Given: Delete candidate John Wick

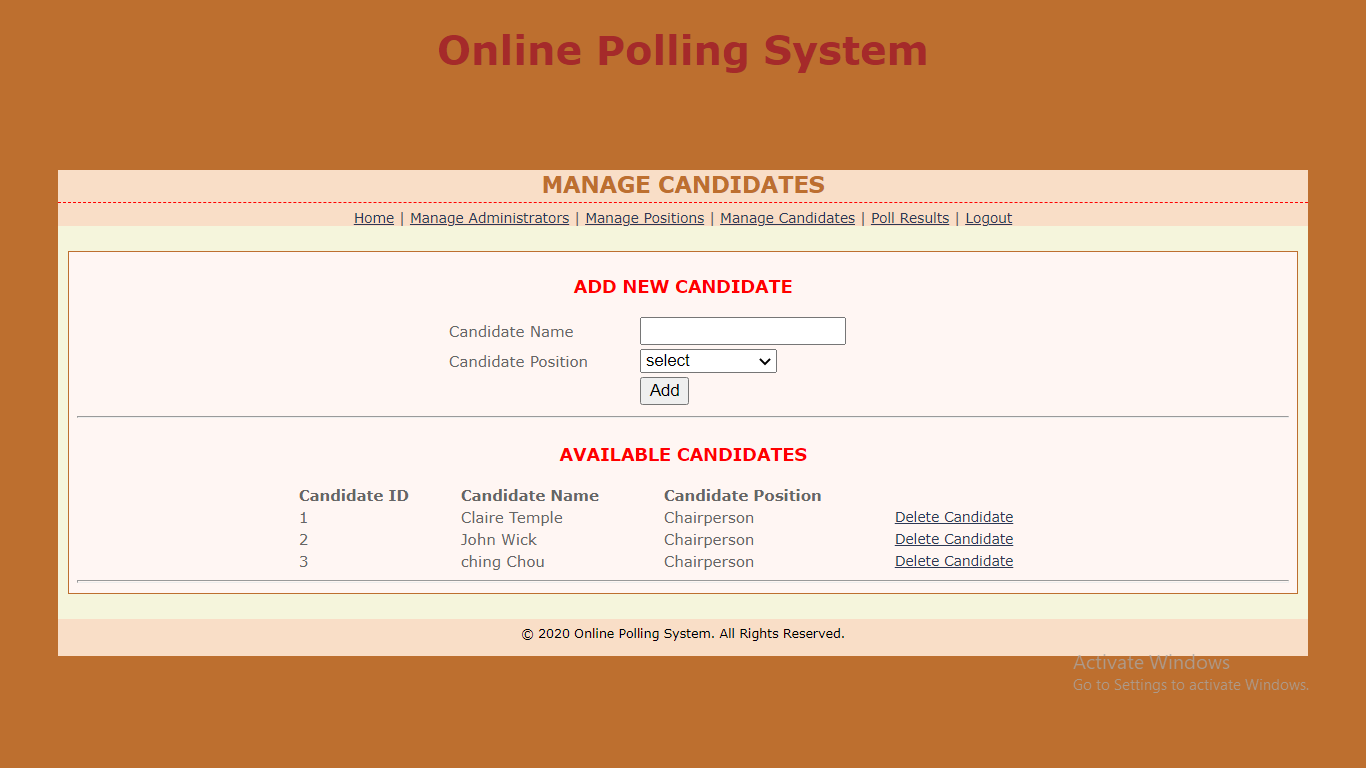Looking at the screenshot, I should (954, 539).
